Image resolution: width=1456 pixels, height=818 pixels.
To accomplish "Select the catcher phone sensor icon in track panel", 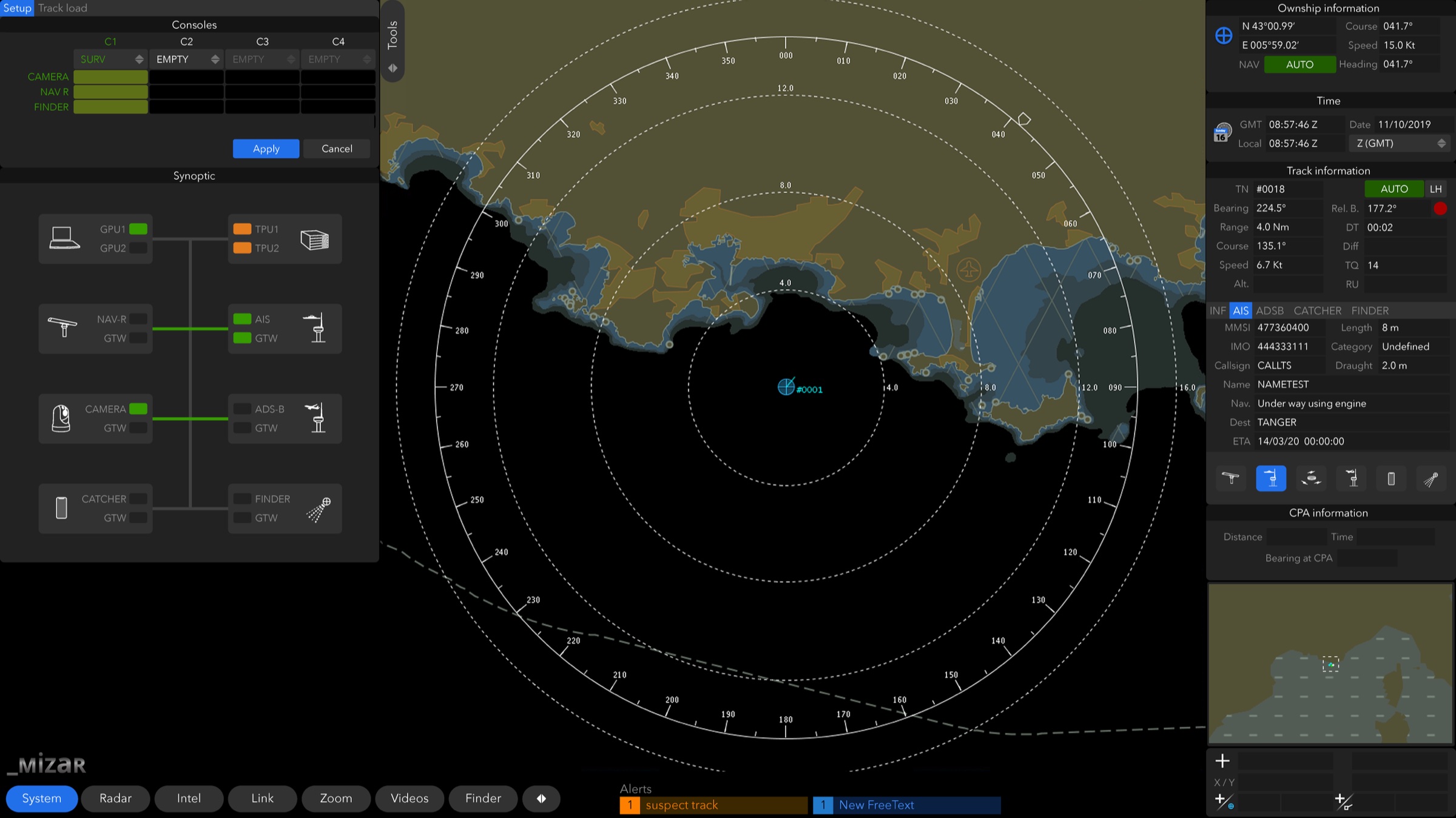I will click(x=1391, y=478).
